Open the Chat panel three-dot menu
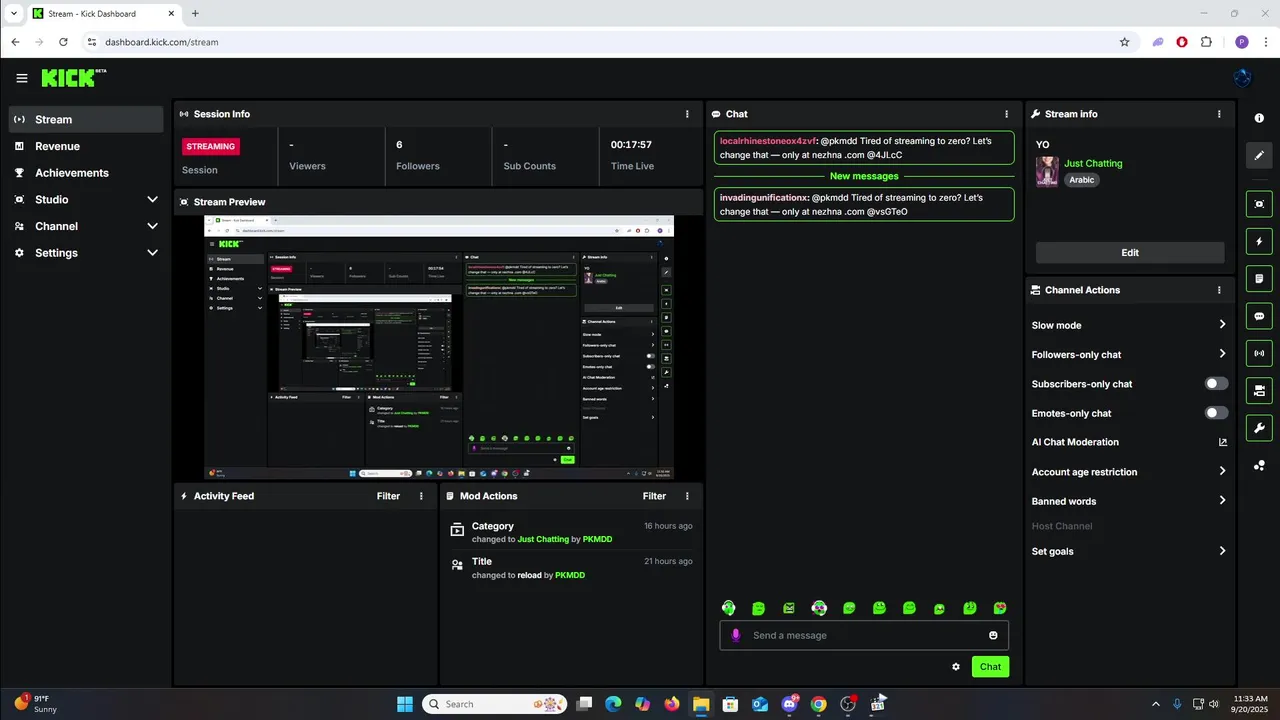This screenshot has height=720, width=1280. coord(1006,114)
